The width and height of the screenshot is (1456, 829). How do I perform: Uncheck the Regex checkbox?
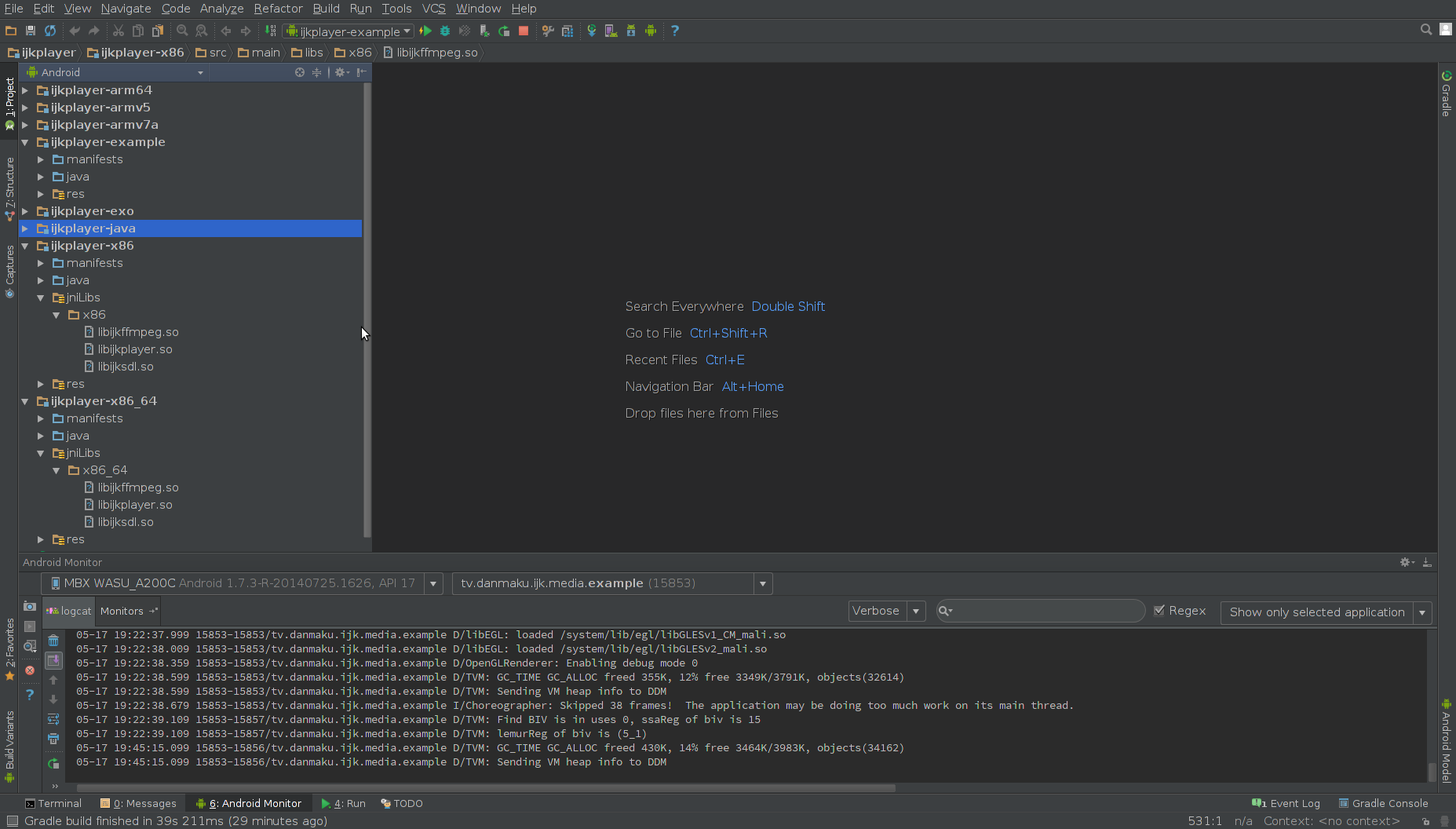coord(1159,611)
